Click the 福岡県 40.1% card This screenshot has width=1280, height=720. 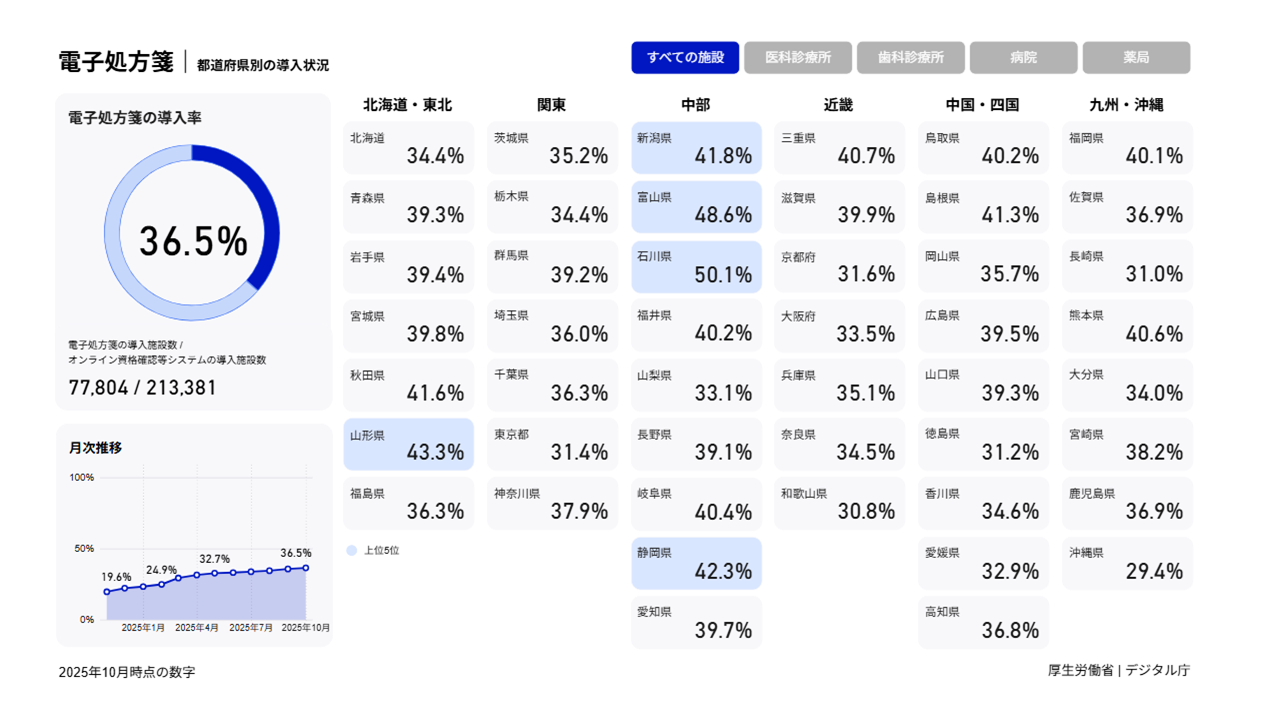coord(1127,148)
